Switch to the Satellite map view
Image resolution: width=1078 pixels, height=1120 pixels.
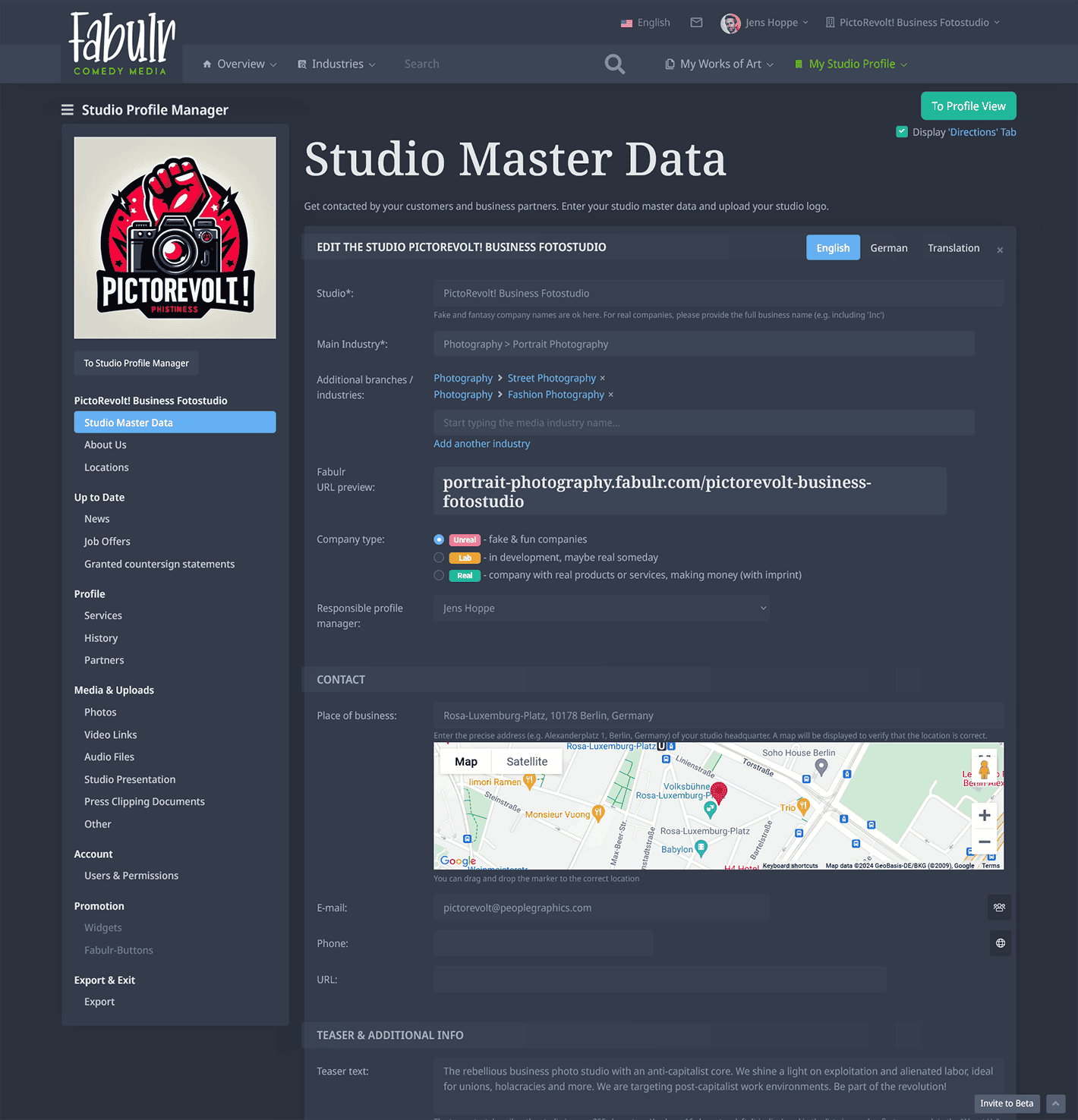coord(527,761)
